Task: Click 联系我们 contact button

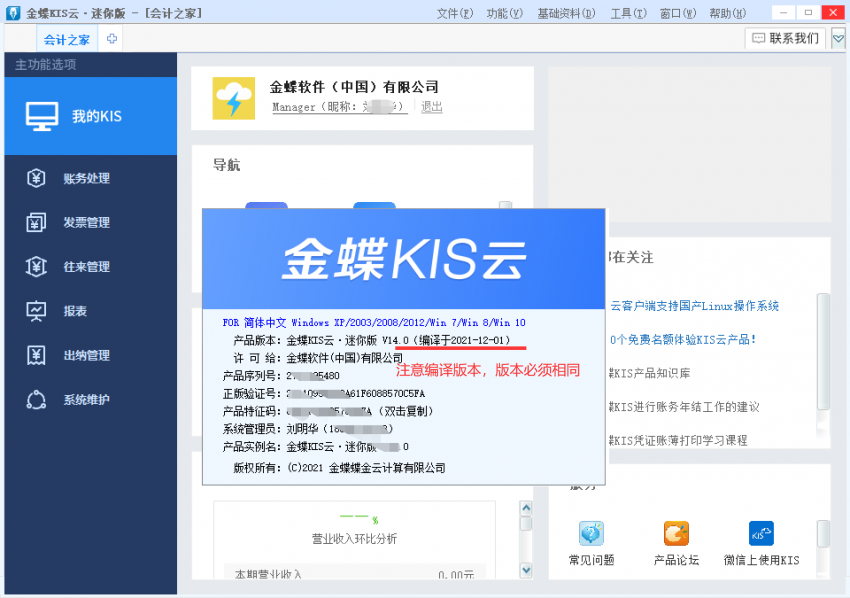Action: 786,39
